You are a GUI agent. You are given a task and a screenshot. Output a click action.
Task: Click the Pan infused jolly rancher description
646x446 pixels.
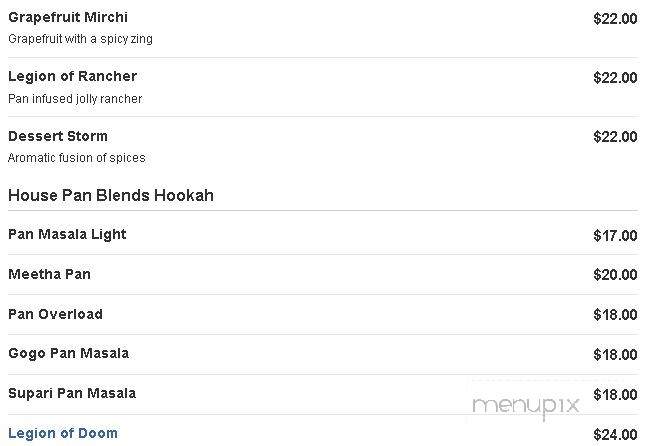click(x=75, y=99)
